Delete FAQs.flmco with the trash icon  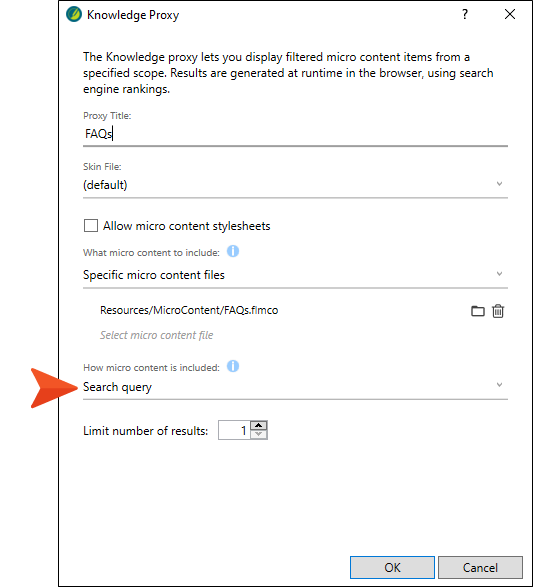498,311
